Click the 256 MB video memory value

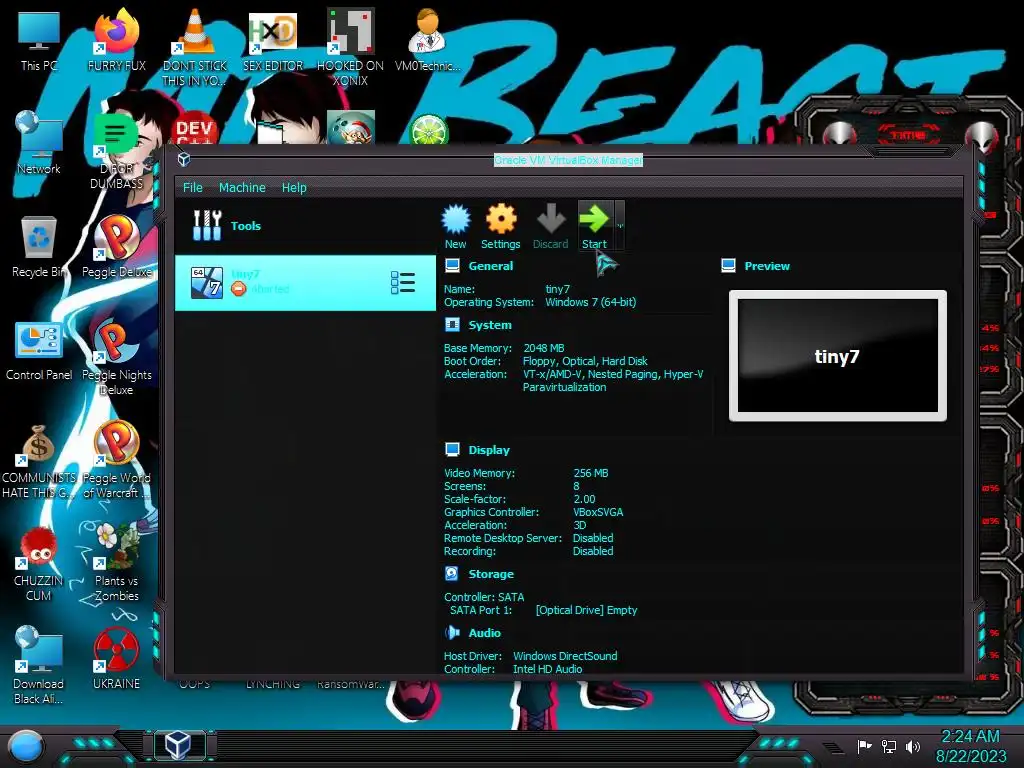(590, 473)
